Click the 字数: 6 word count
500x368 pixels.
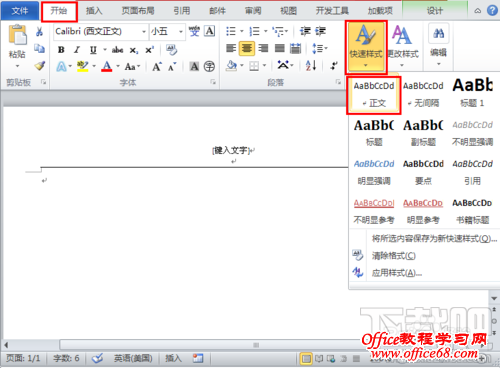pos(66,358)
